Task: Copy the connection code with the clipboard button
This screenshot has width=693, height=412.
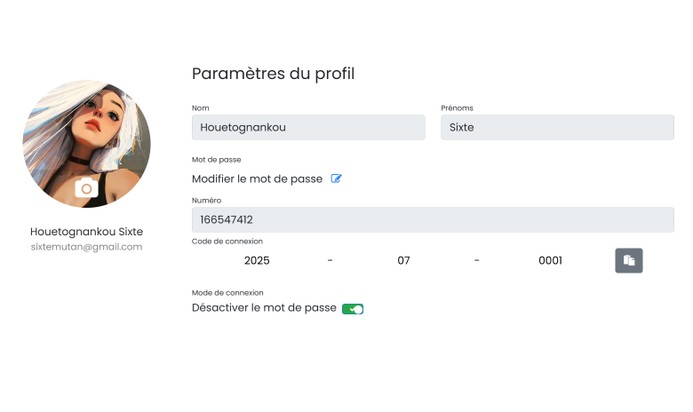Action: [628, 260]
